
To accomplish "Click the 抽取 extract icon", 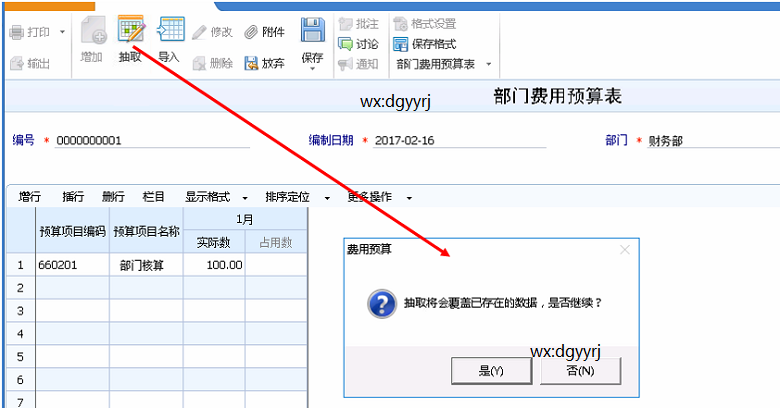I will (131, 29).
